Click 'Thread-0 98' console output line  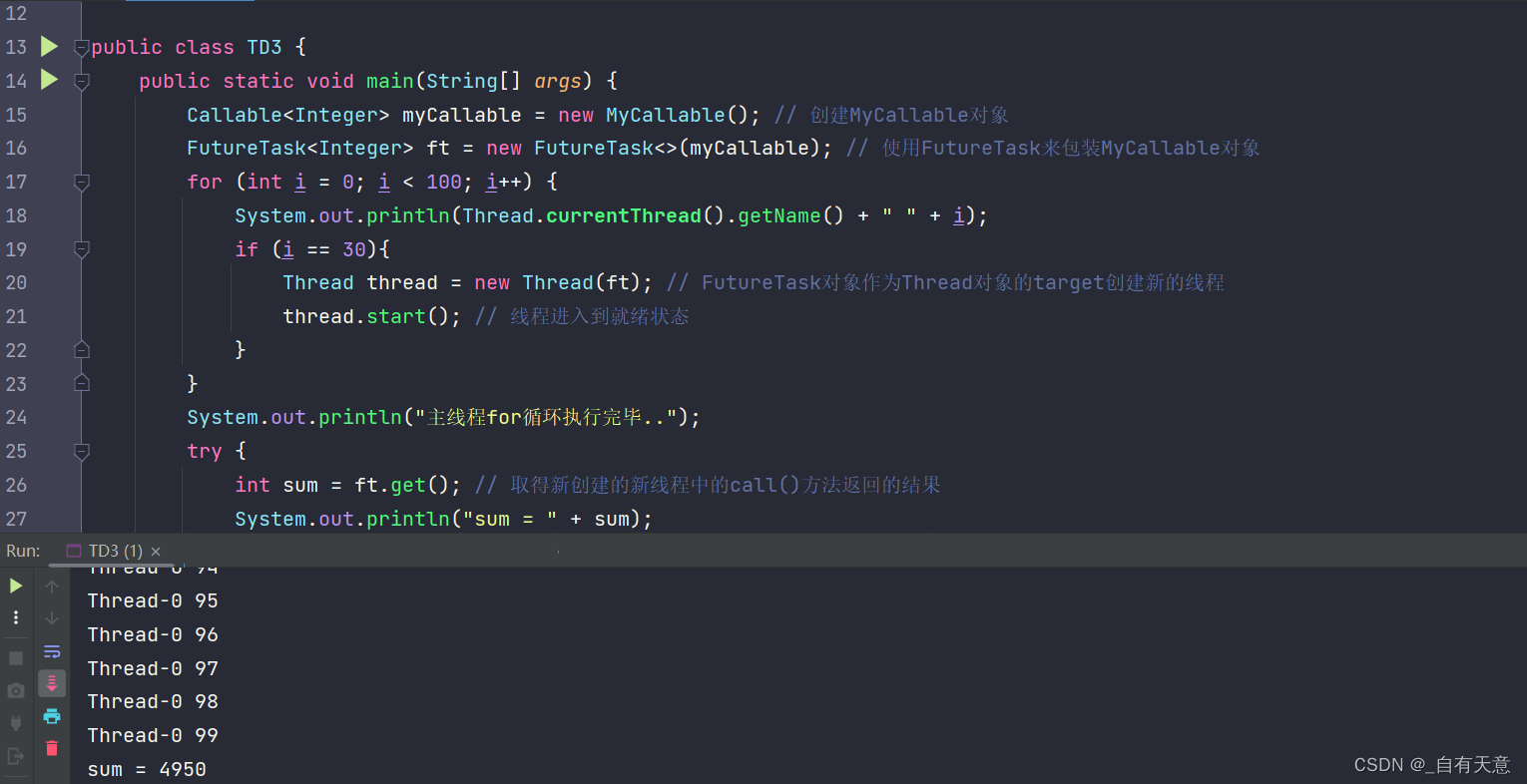(x=153, y=701)
